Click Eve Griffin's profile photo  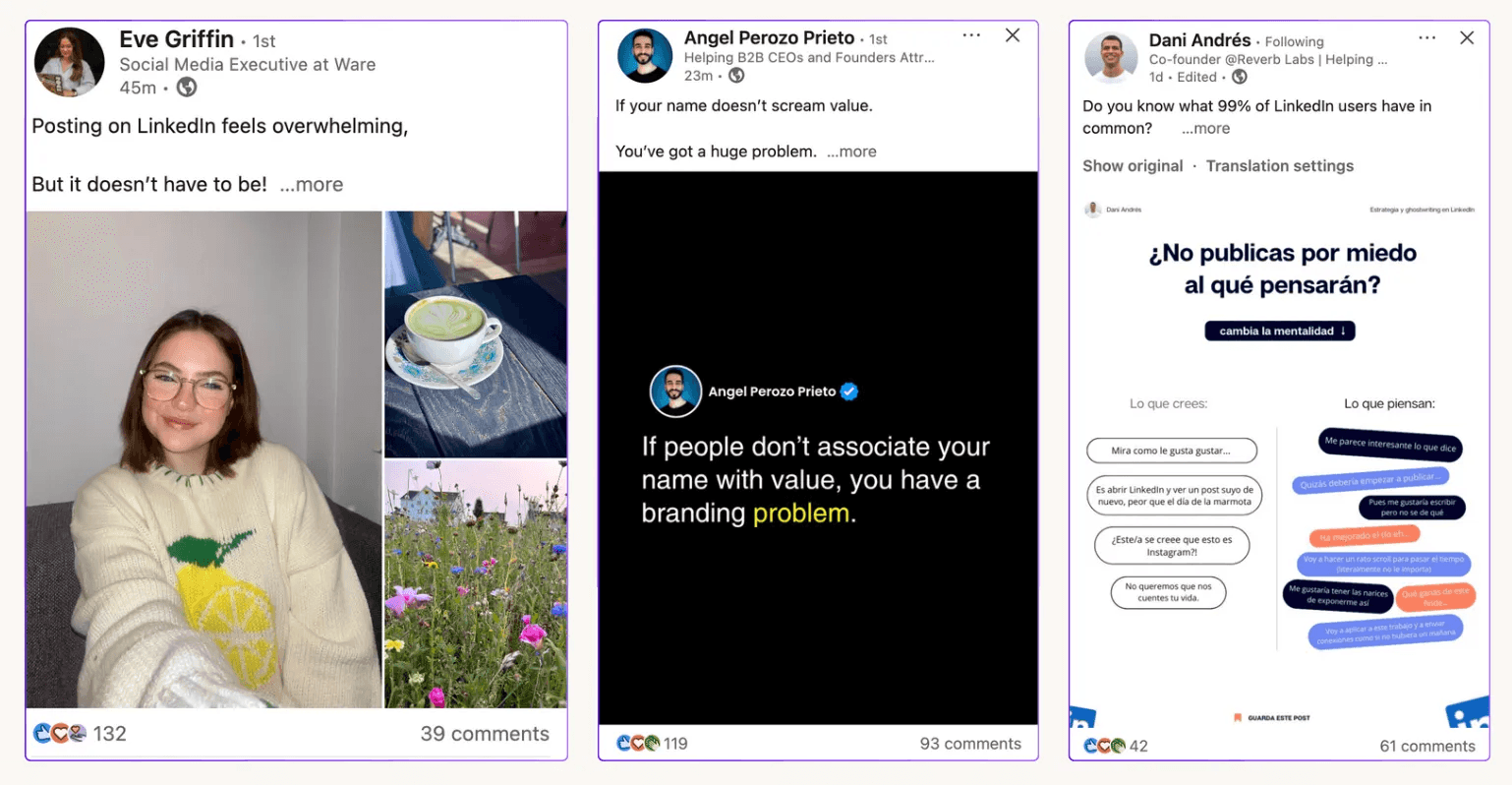[69, 61]
